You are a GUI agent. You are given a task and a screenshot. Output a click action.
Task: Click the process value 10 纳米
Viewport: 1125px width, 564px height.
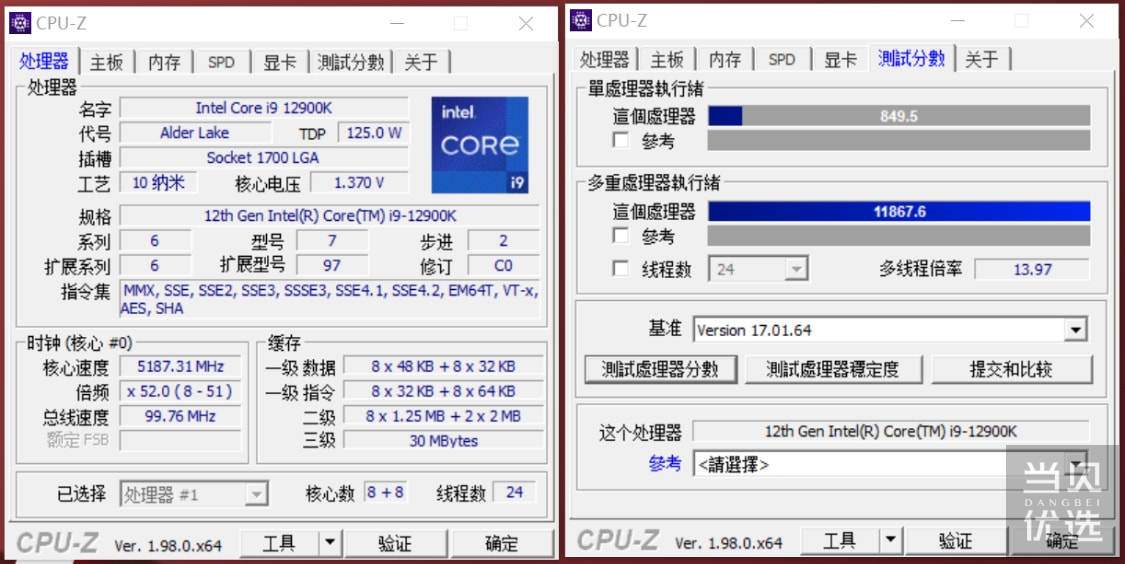(x=158, y=182)
